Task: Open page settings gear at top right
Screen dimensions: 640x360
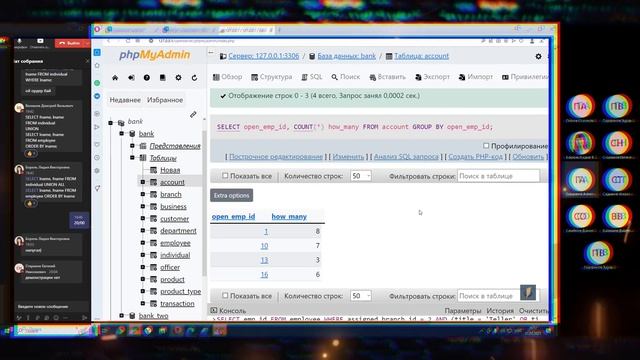Action: [x=538, y=56]
